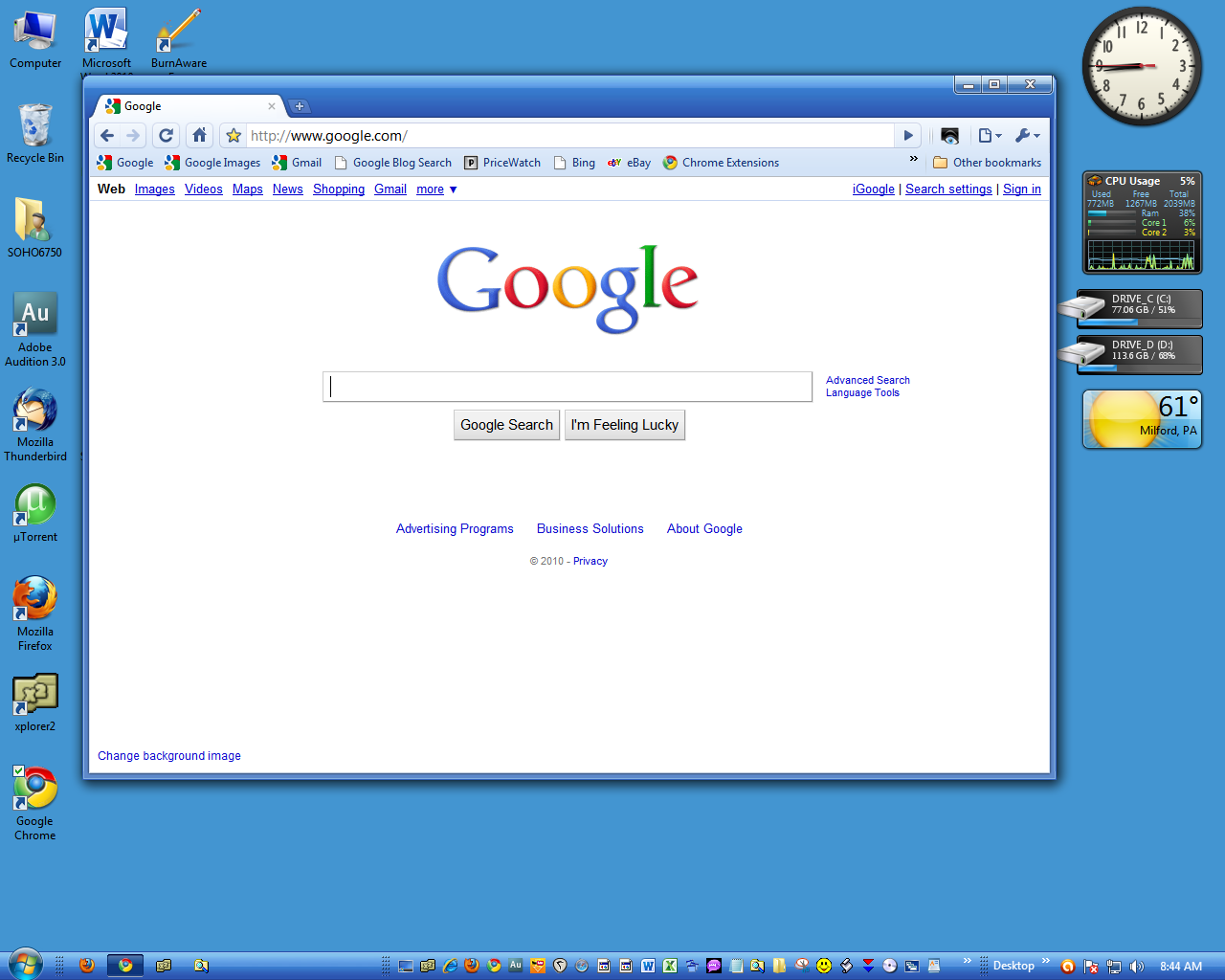This screenshot has width=1225, height=980.
Task: Select the Adobe Audition 3.0 desktop shortcut
Action: coord(35,330)
